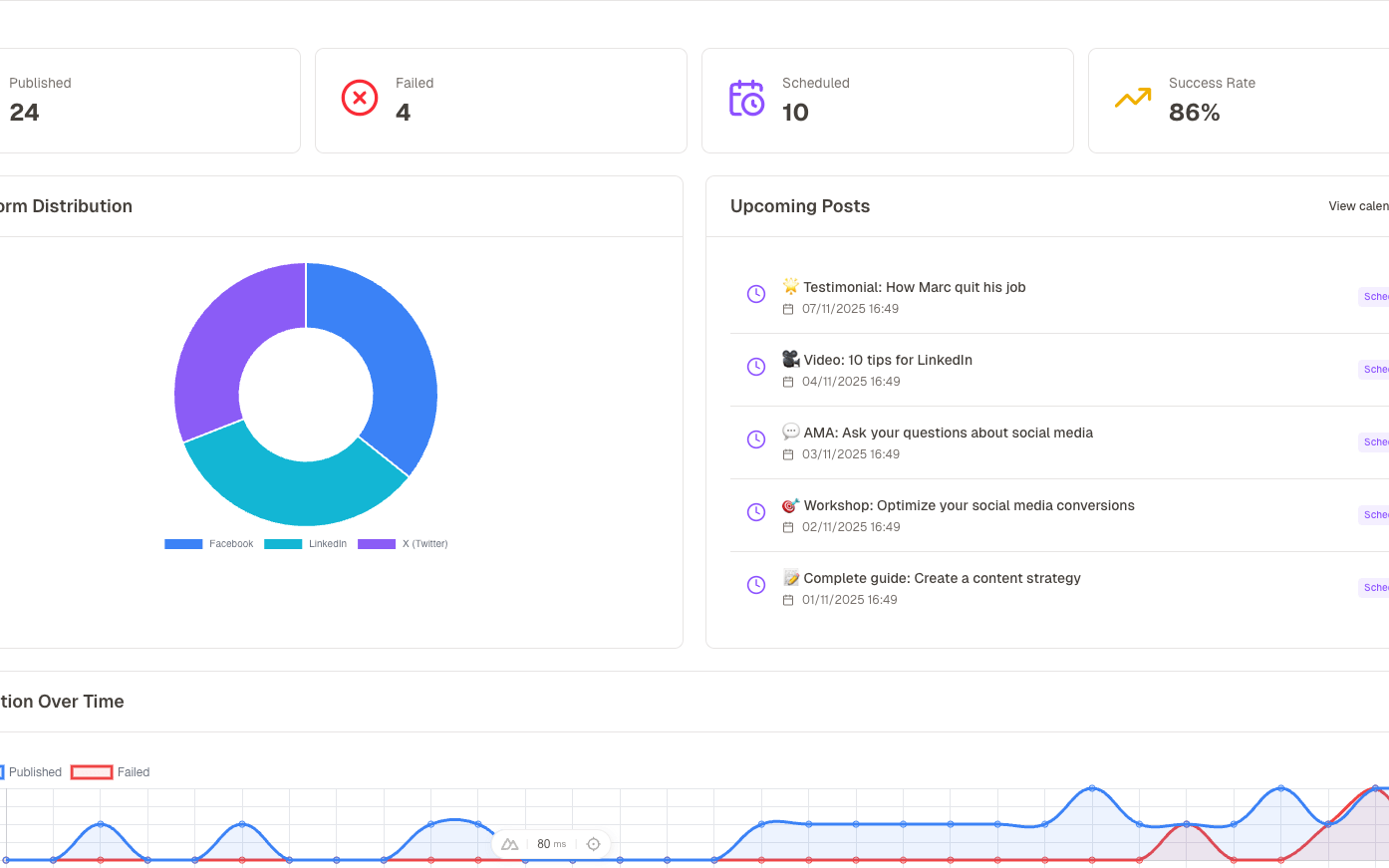Click clock icon beside Video LinkedIn post

point(756,367)
